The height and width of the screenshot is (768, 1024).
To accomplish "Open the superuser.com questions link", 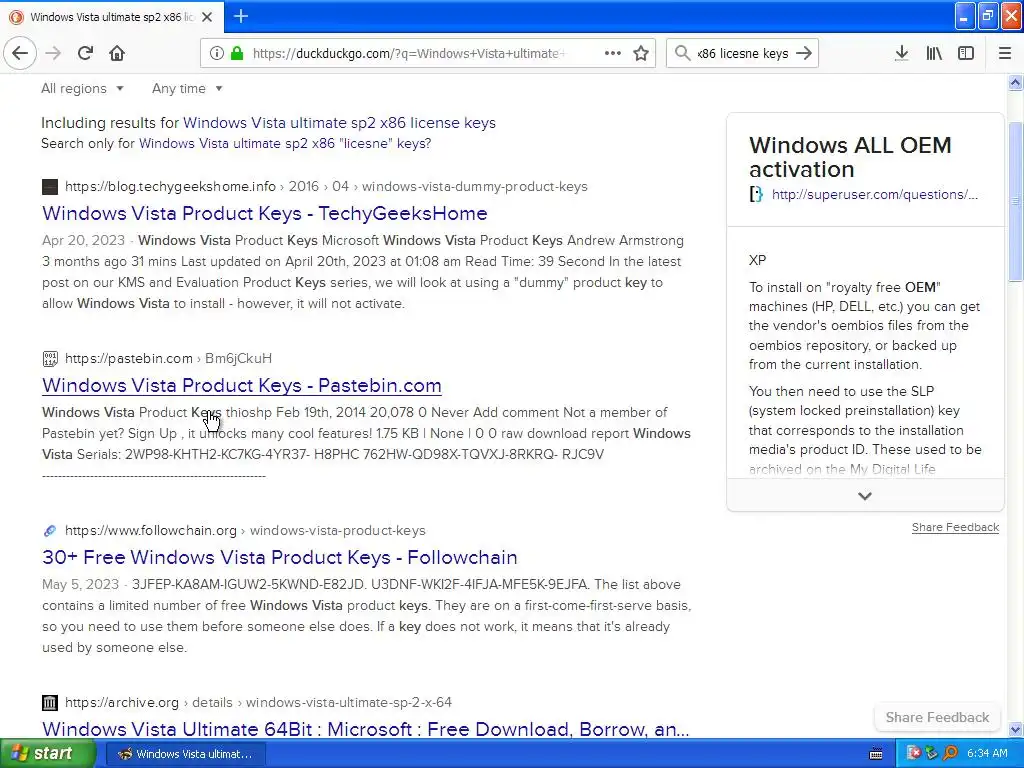I will 874,194.
